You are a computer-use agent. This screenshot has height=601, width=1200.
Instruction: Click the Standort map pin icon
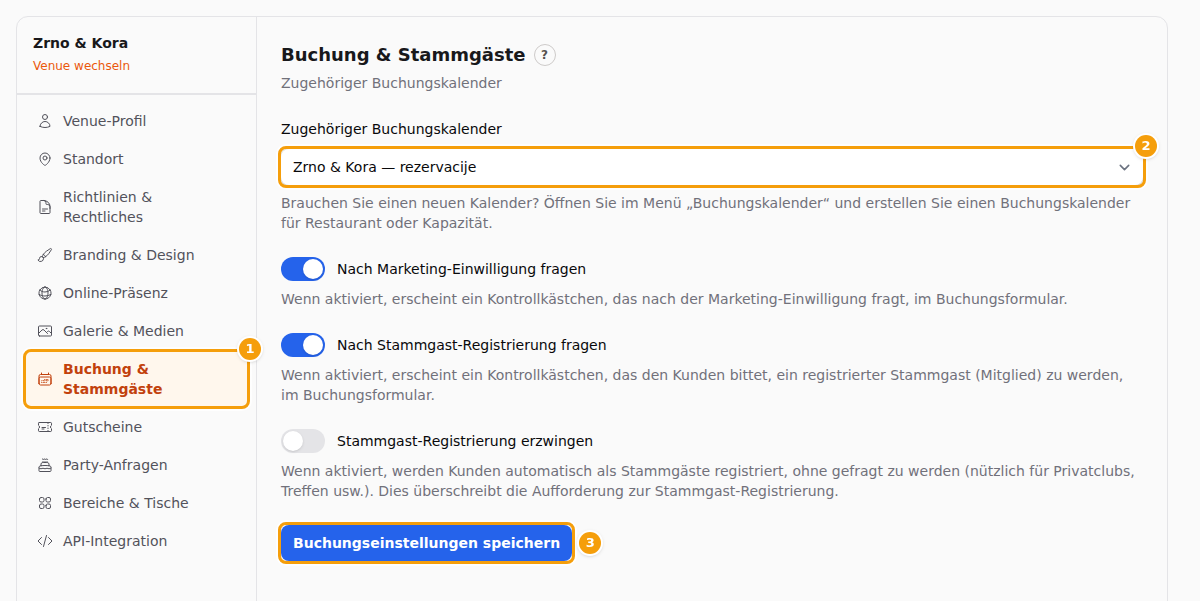(44, 159)
